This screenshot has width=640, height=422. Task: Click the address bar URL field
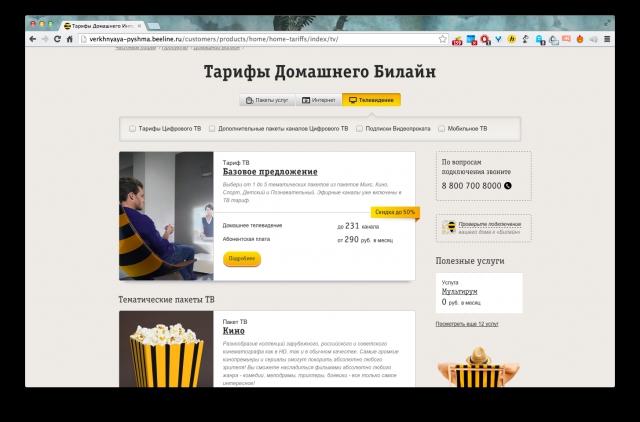click(x=261, y=39)
